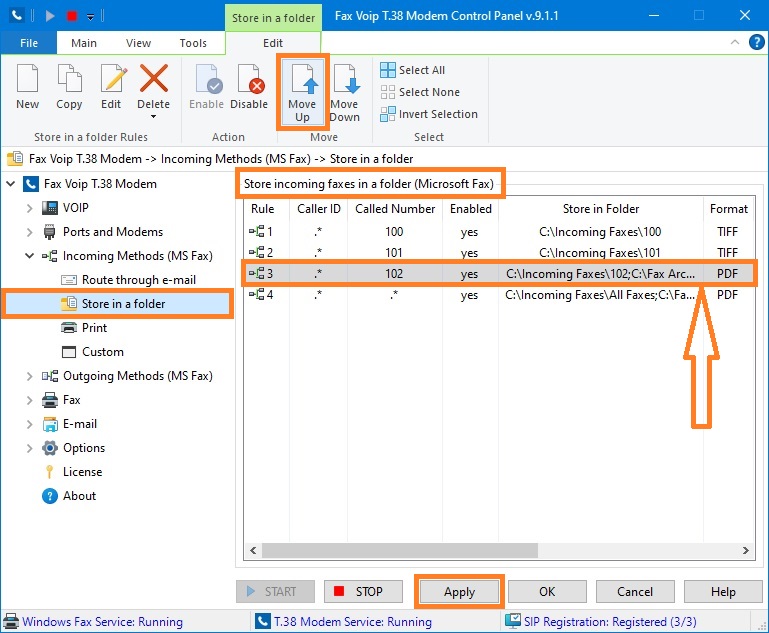
Task: Select rule 3 with called number 102
Action: (499, 274)
